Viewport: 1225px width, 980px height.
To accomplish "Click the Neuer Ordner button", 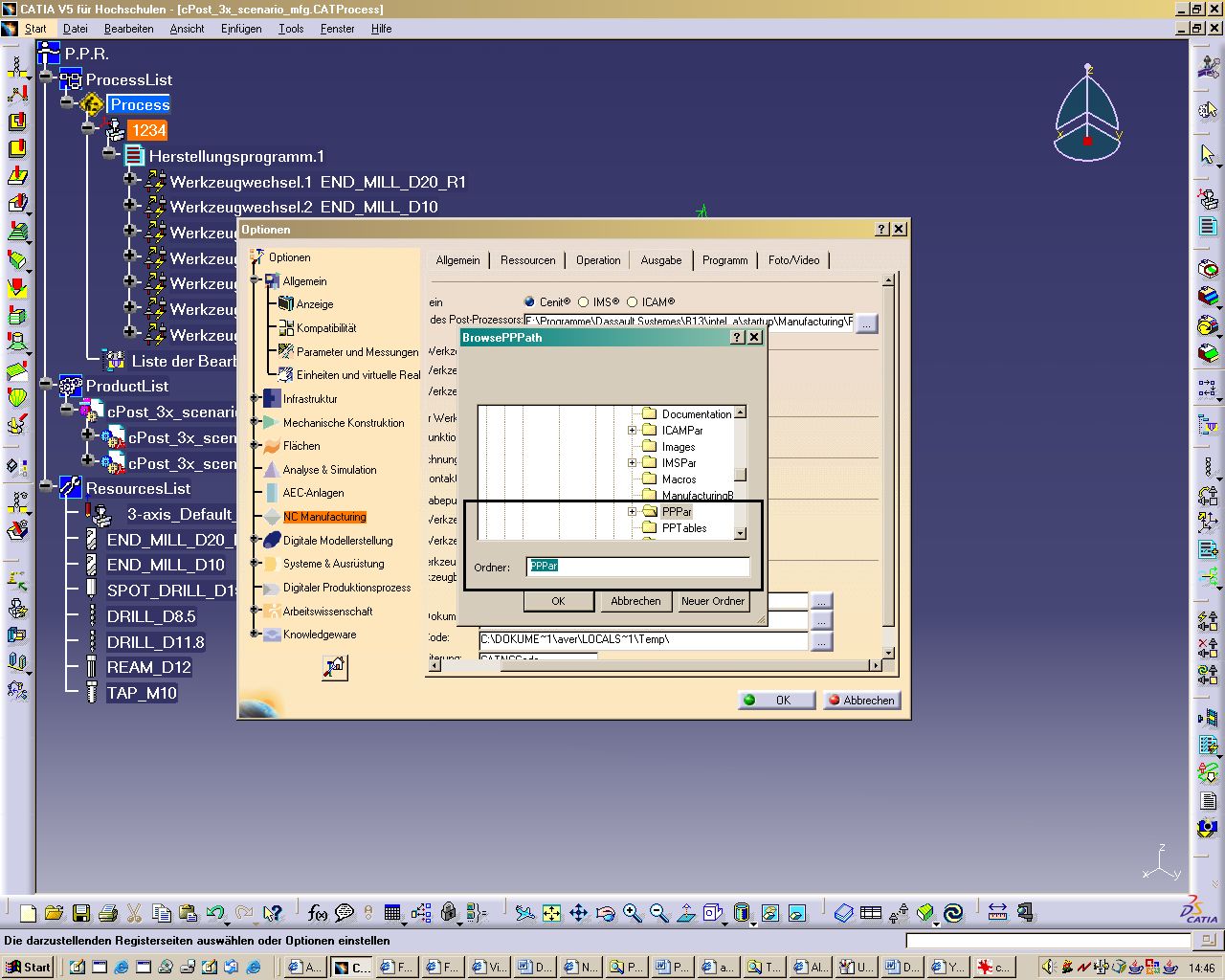I will (x=712, y=601).
